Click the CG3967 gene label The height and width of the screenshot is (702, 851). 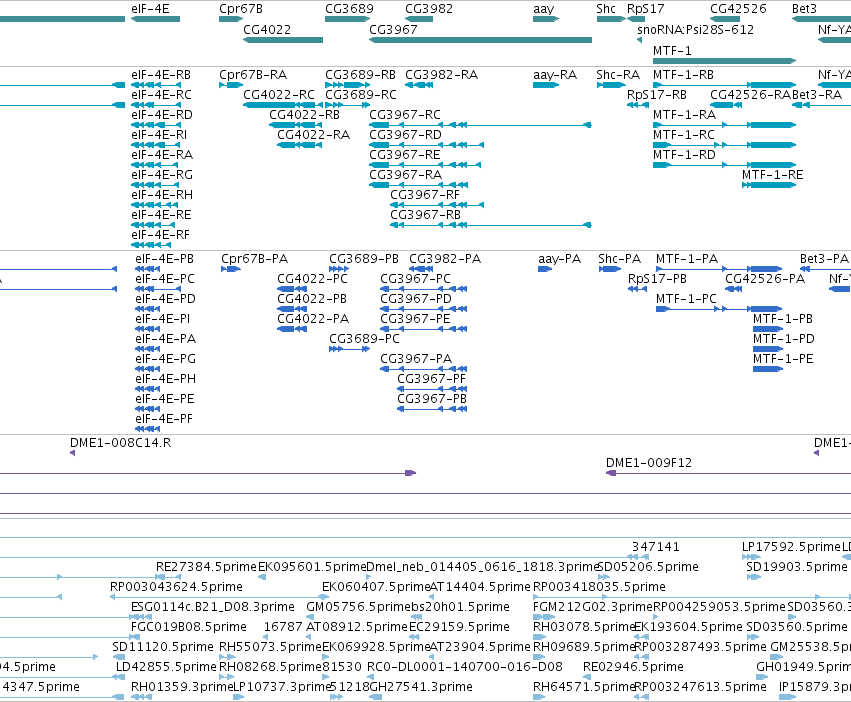(393, 30)
